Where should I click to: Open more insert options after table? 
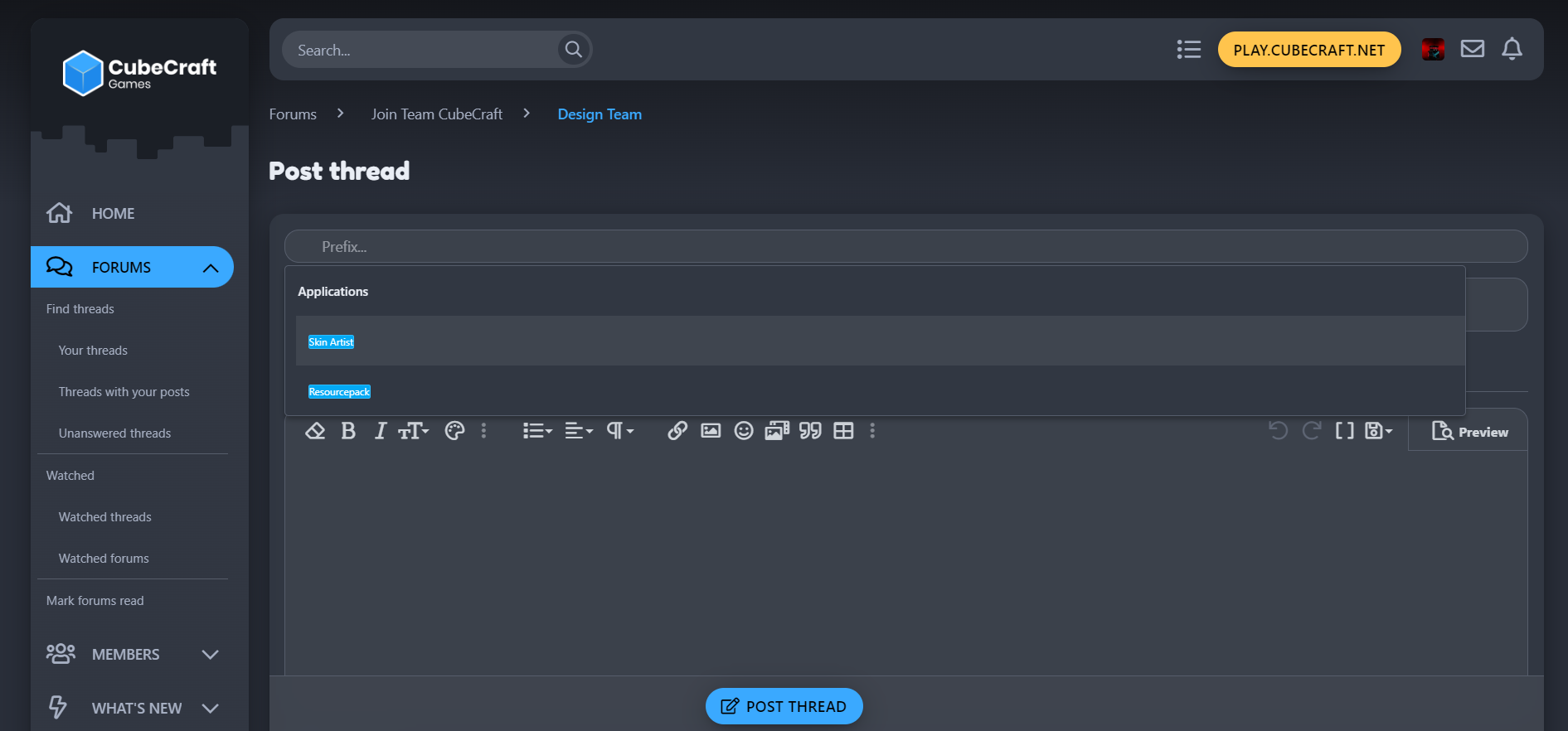(x=872, y=430)
